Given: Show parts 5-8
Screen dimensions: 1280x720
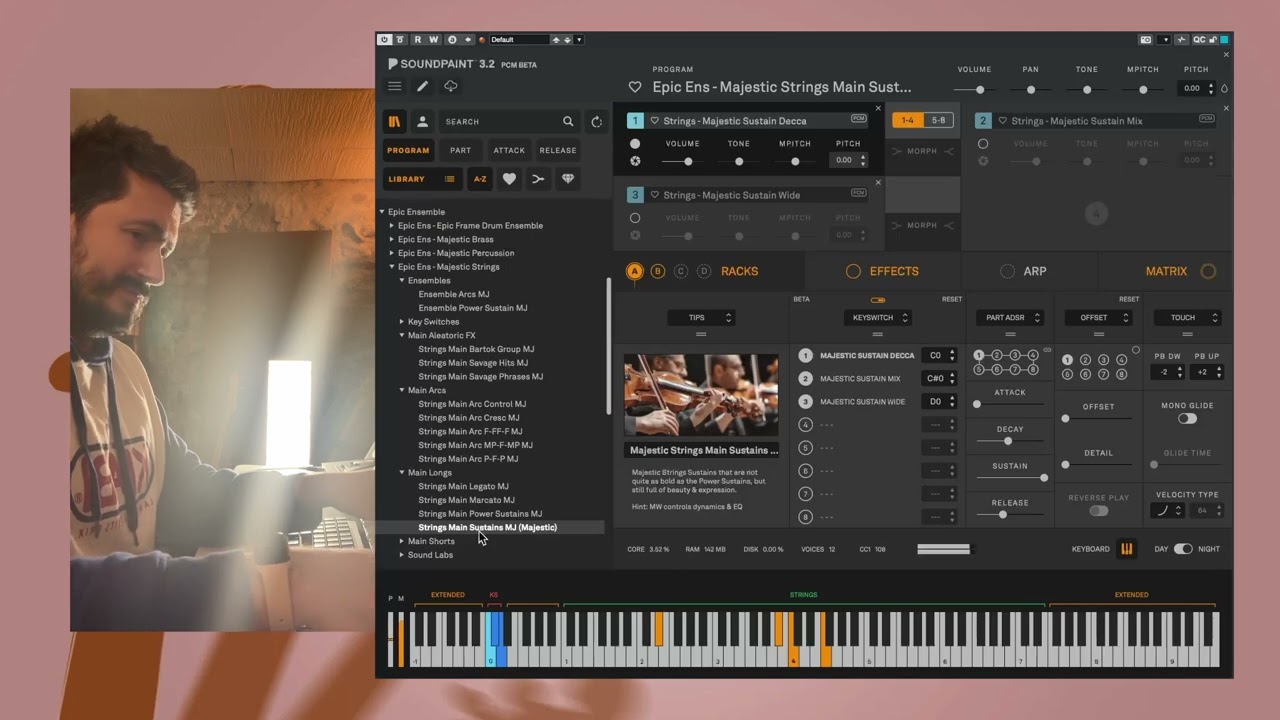Looking at the screenshot, I should 938,121.
